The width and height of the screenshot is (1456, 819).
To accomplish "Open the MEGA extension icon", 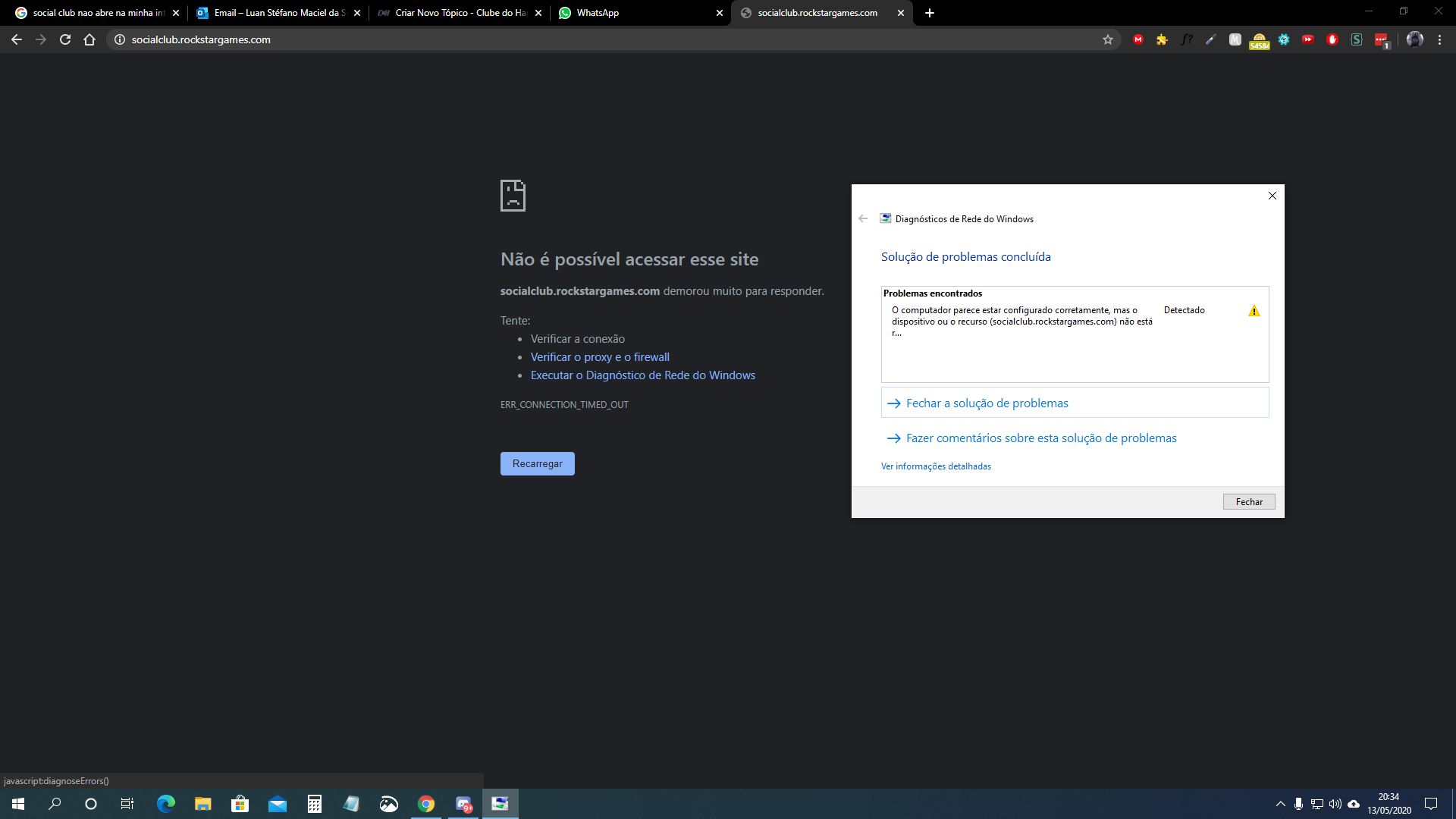I will (x=1138, y=39).
